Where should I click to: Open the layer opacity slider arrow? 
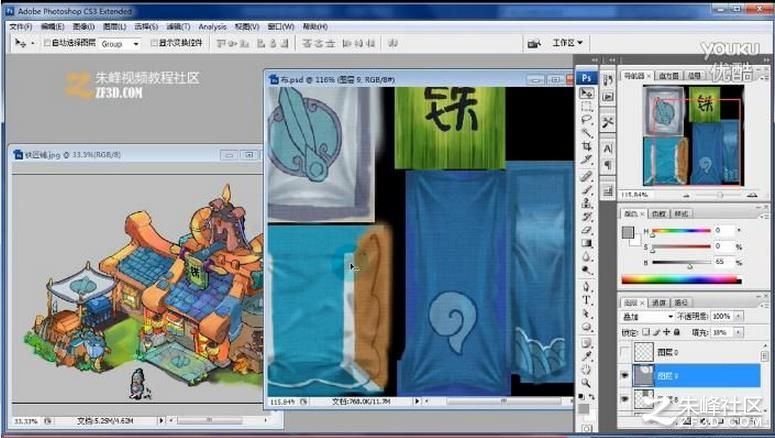point(738,316)
